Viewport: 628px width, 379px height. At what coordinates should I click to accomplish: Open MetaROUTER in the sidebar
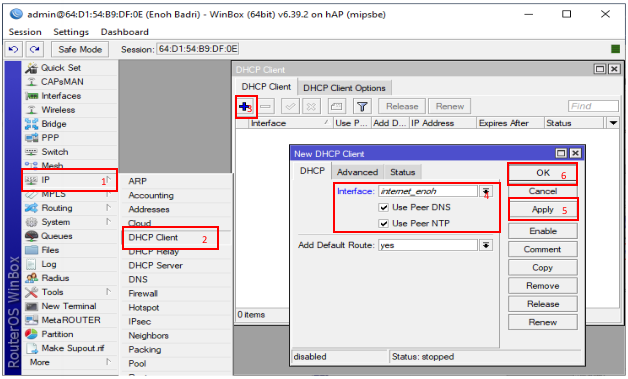(71, 320)
